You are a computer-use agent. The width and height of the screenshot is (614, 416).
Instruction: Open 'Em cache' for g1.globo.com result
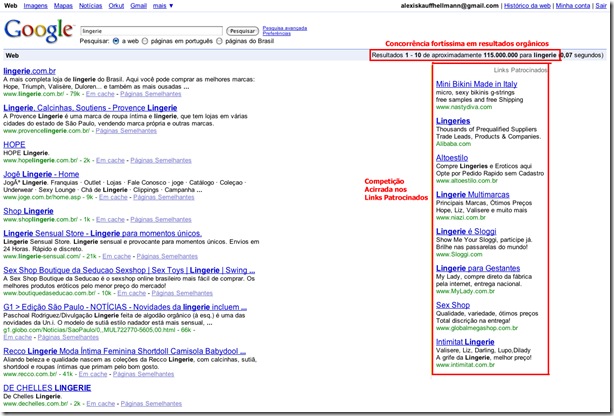(18, 337)
